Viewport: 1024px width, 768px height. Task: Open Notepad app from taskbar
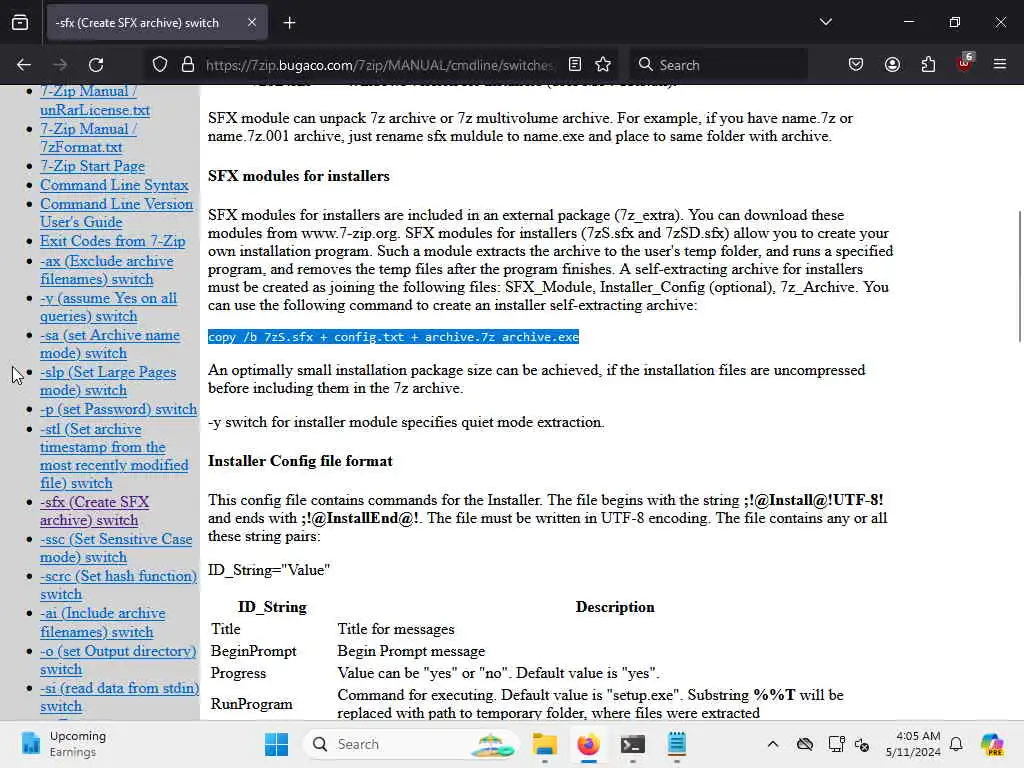[x=677, y=744]
